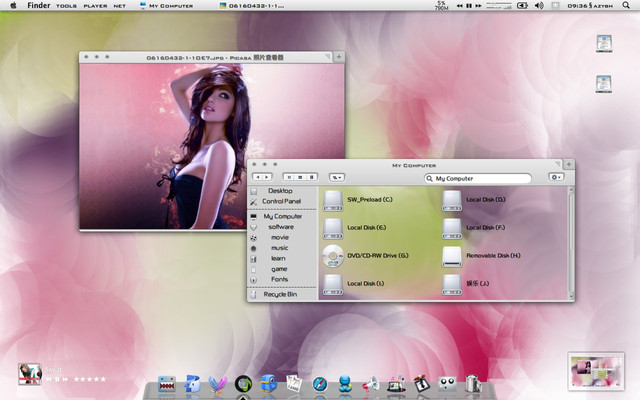Click the back navigation arrow in My Computer
Viewport: 640px width, 400px height.
tap(258, 177)
